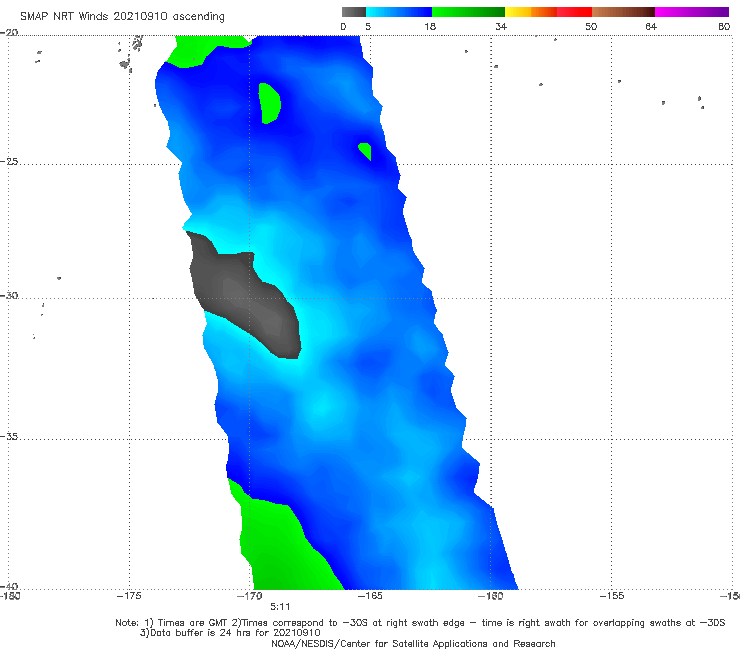Click the longitude axis label '-155'
The height and width of the screenshot is (650, 740).
click(612, 596)
